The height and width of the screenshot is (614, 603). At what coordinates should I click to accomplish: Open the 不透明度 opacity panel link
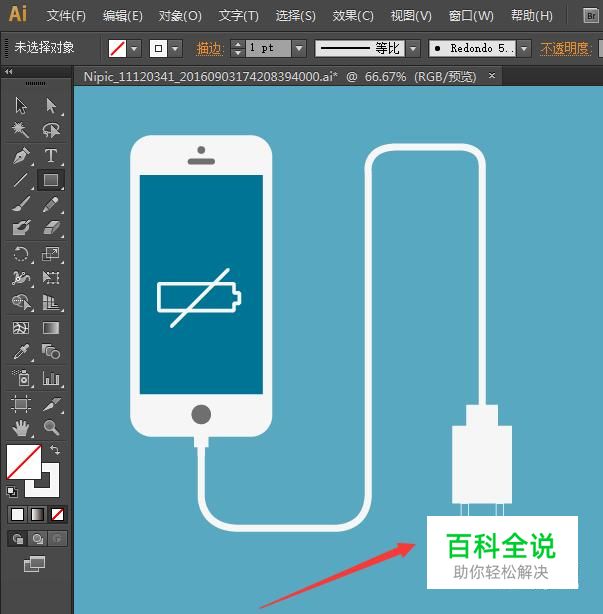point(565,49)
